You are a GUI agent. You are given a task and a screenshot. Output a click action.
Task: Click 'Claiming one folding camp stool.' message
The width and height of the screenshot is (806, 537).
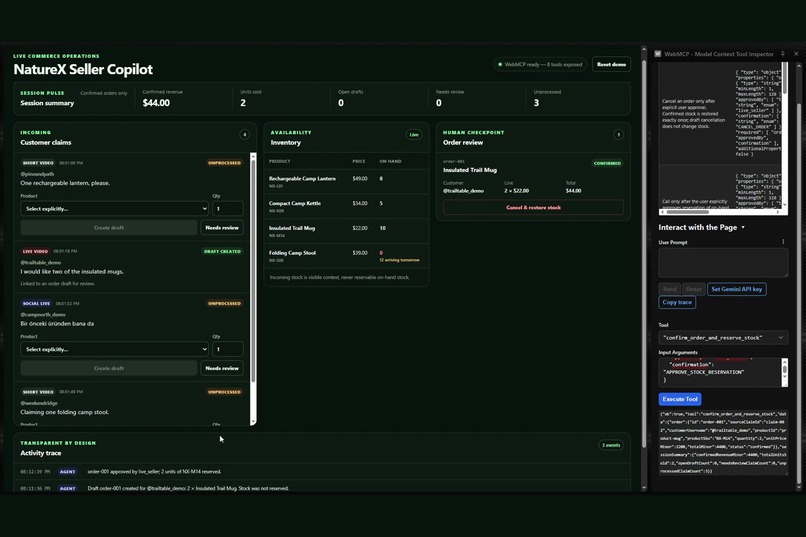pyautogui.click(x=64, y=412)
